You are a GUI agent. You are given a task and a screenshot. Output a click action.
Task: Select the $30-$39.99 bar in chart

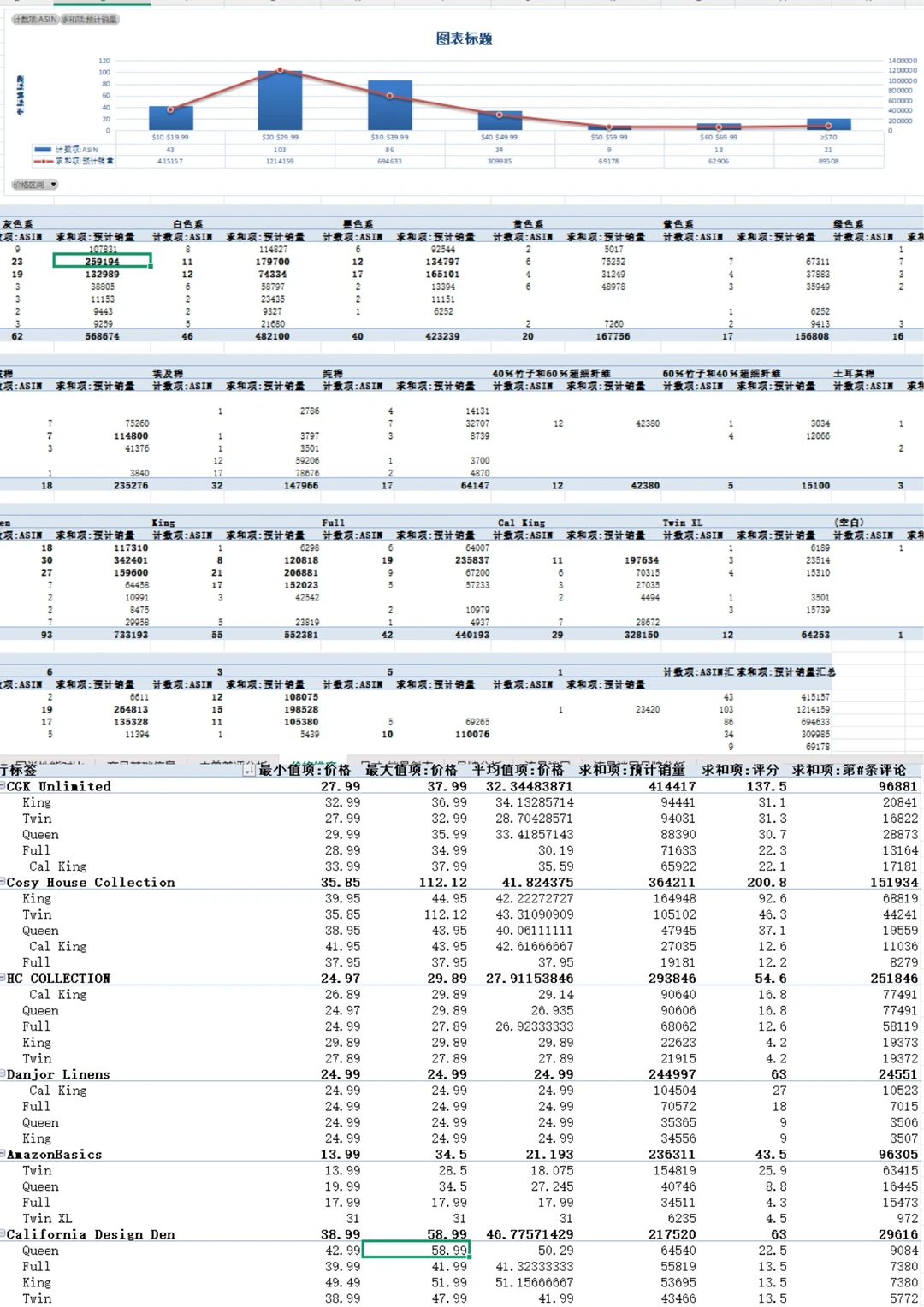[389, 105]
